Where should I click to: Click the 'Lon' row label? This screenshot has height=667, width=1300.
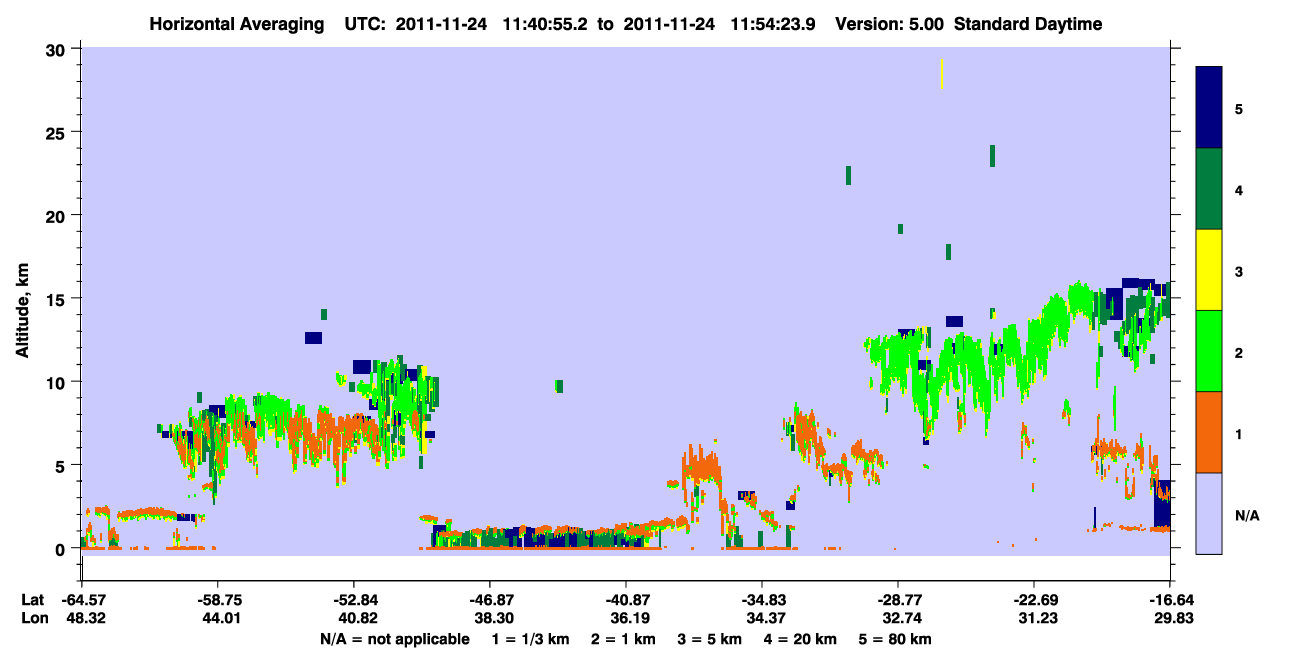pyautogui.click(x=33, y=618)
